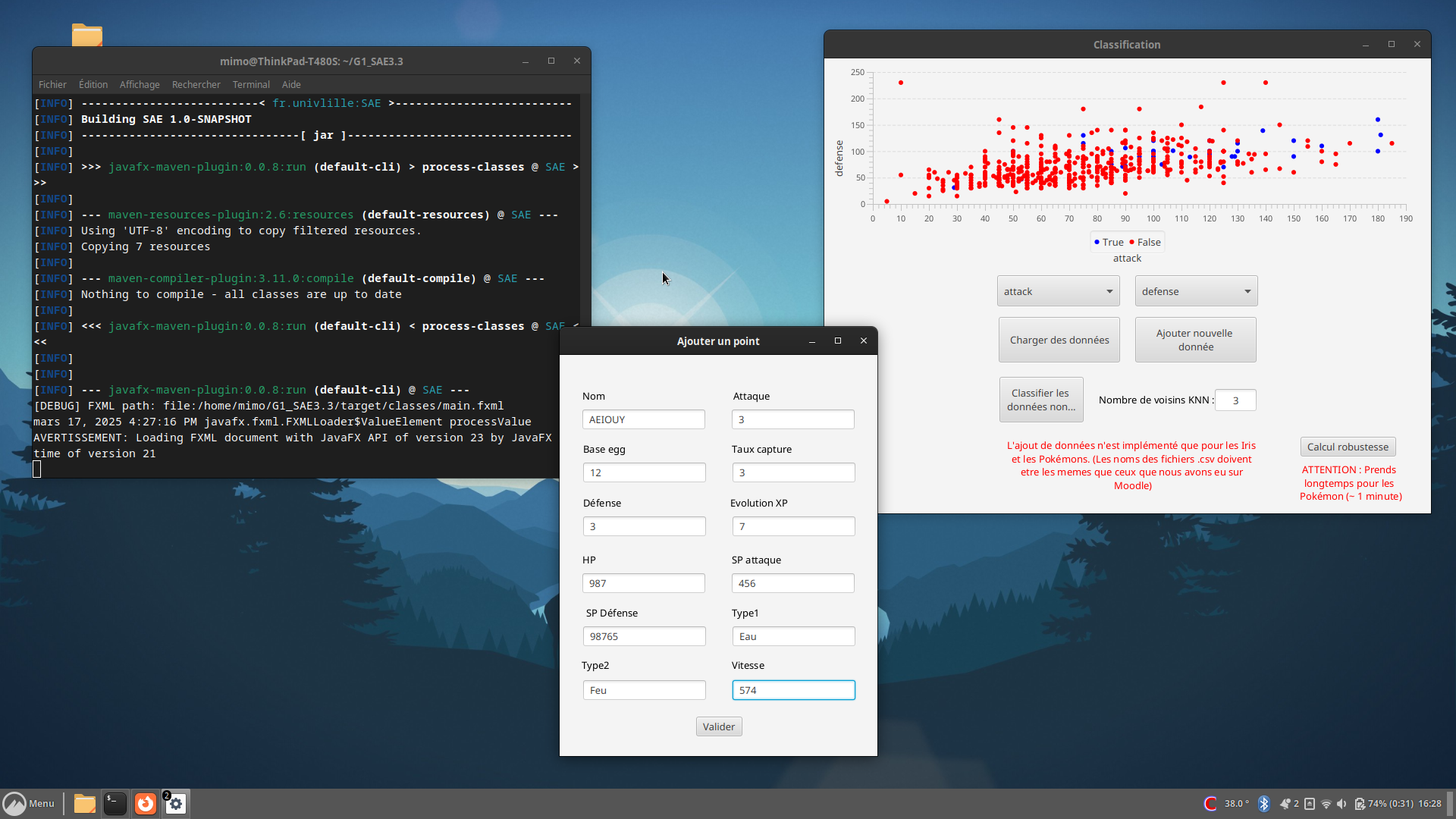
Task: Open the Bluetooth tray icon
Action: point(1263,804)
